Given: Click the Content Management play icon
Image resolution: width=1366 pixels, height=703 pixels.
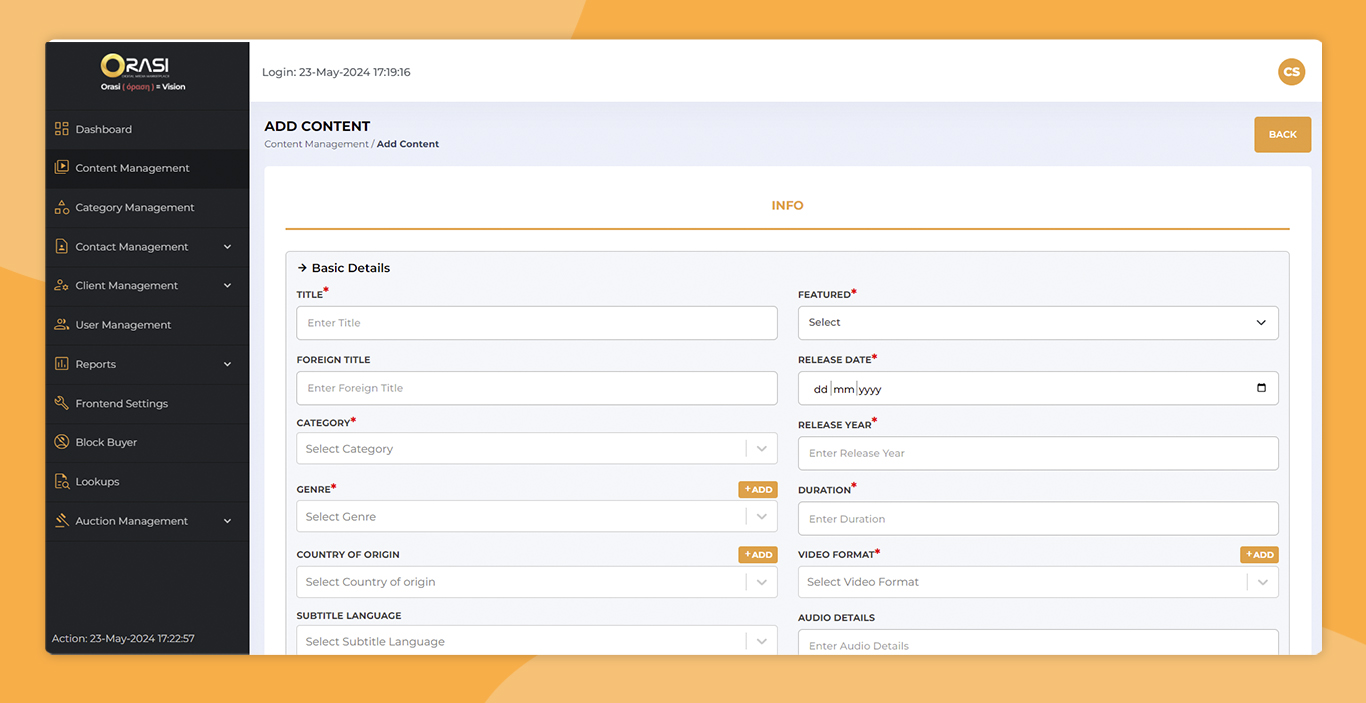Looking at the screenshot, I should [x=62, y=168].
